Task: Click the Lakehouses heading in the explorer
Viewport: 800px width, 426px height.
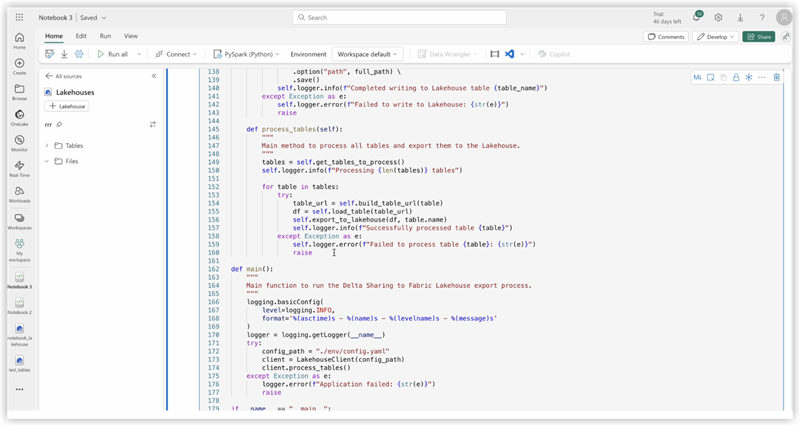Action: coord(75,92)
